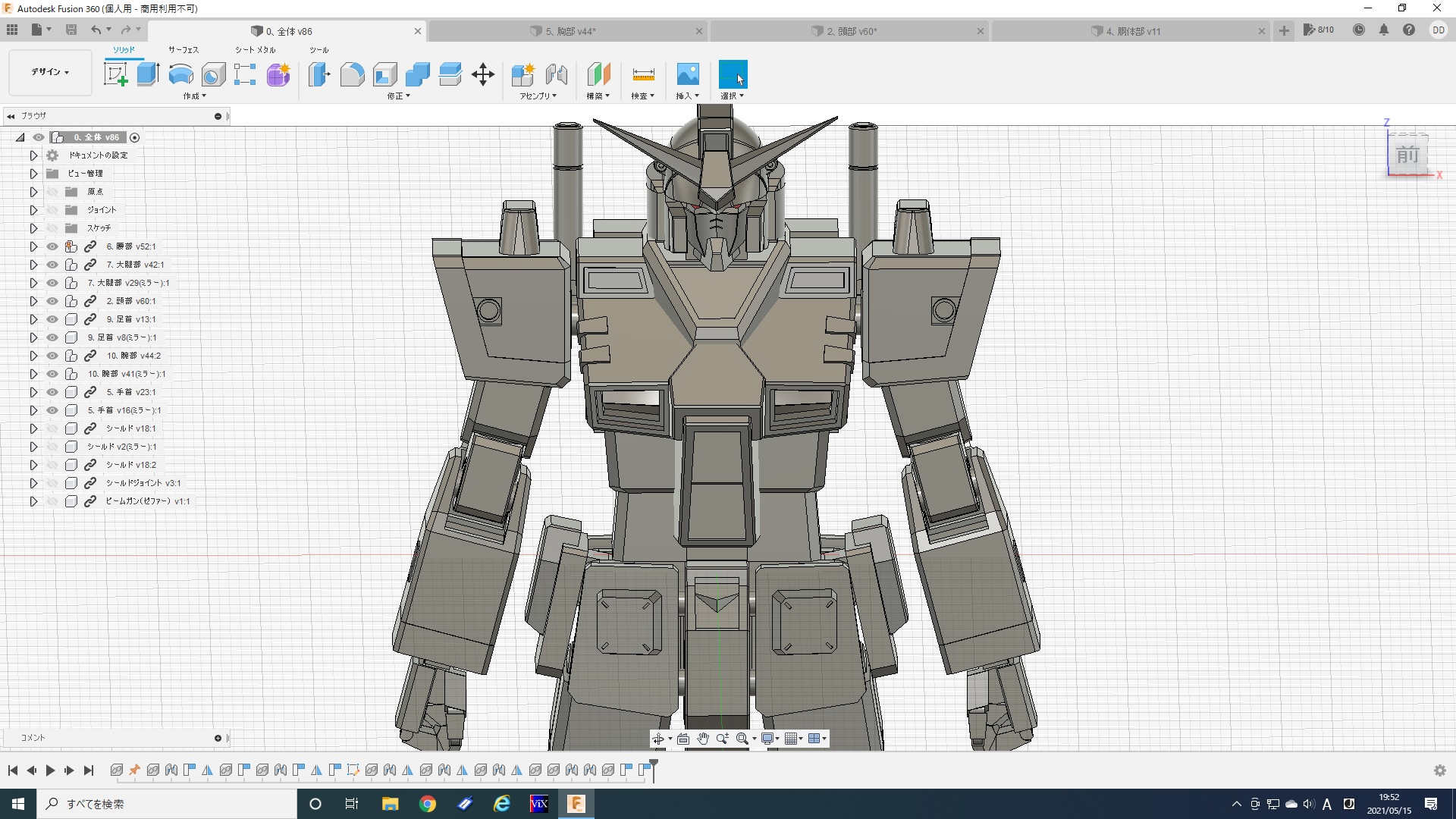Expand the スケッチ folder in browser
Viewport: 1456px width, 819px height.
coord(33,228)
